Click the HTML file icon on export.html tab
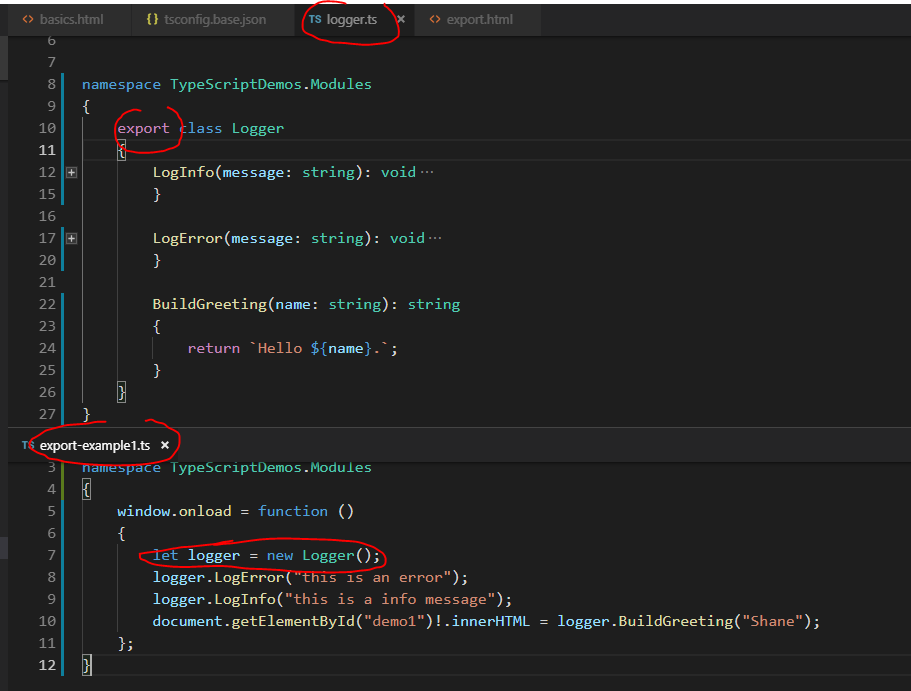 point(434,20)
